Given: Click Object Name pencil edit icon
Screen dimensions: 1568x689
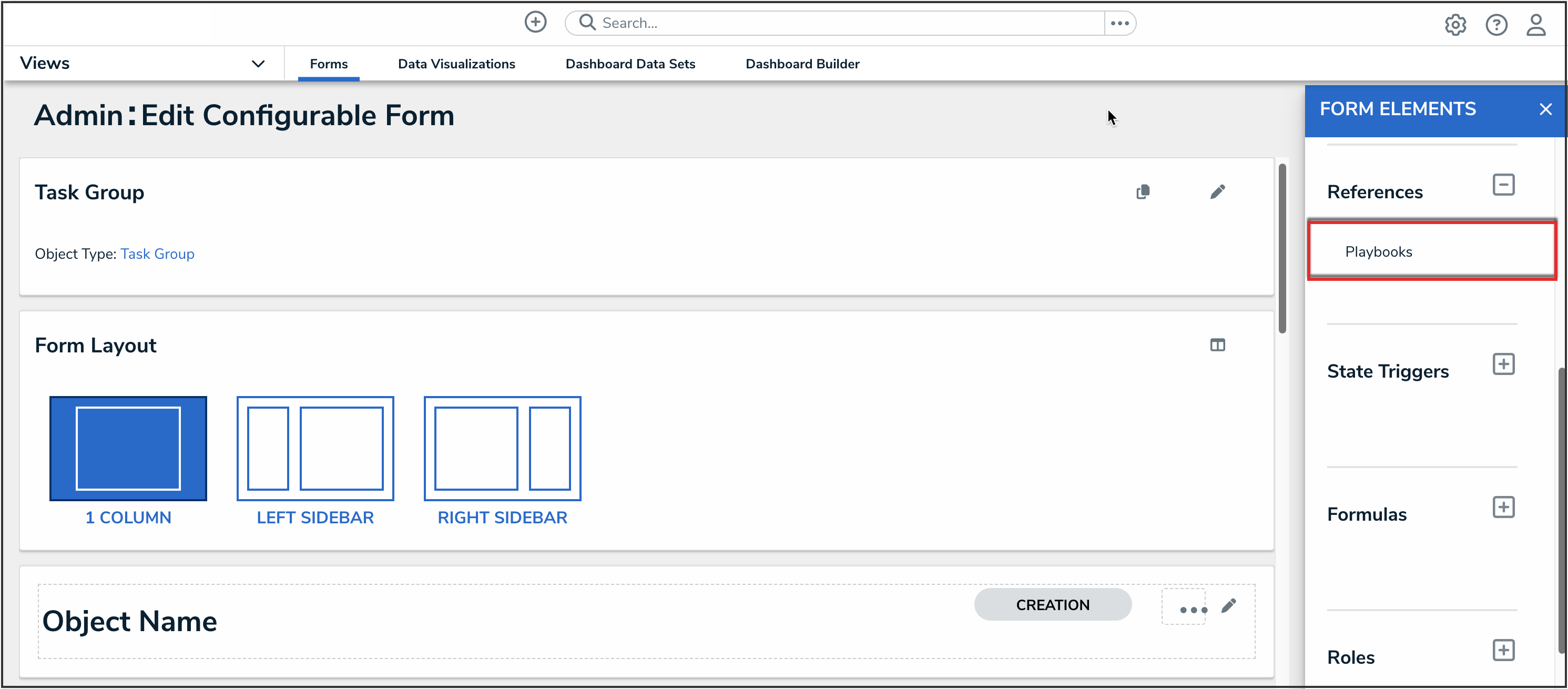Looking at the screenshot, I should [1228, 605].
